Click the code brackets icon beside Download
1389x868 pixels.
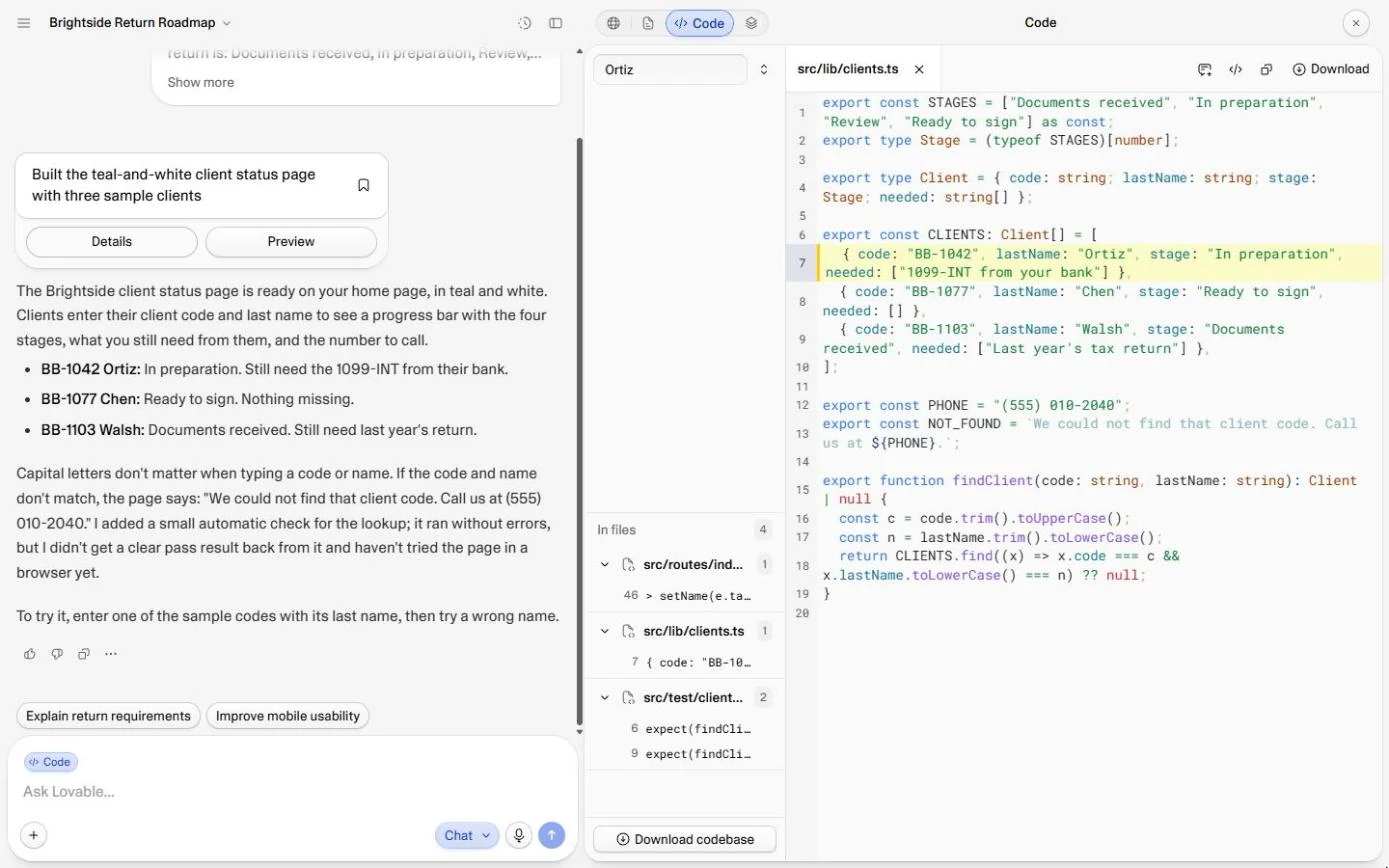pyautogui.click(x=1236, y=69)
